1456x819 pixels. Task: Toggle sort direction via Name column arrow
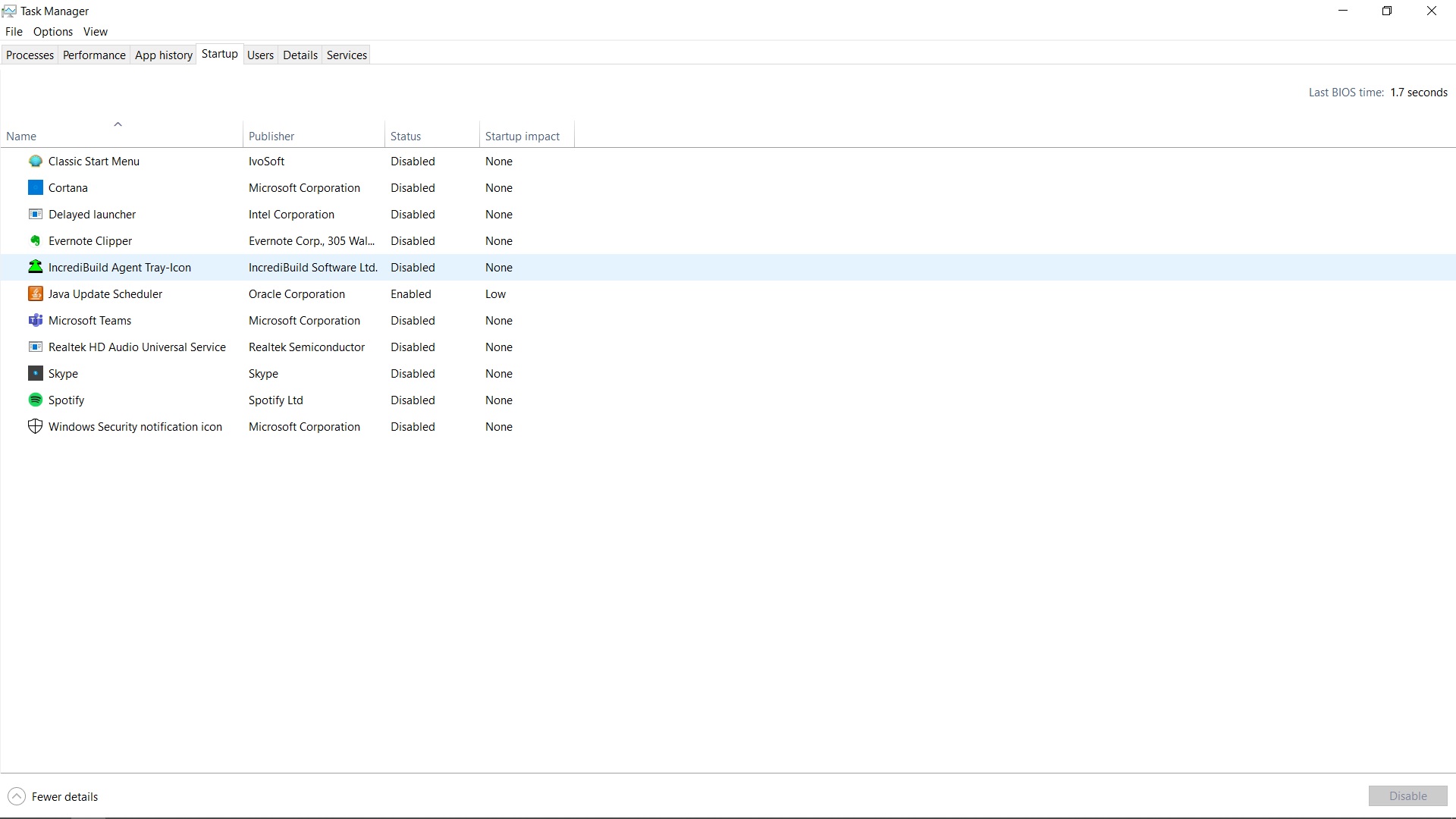coord(118,124)
